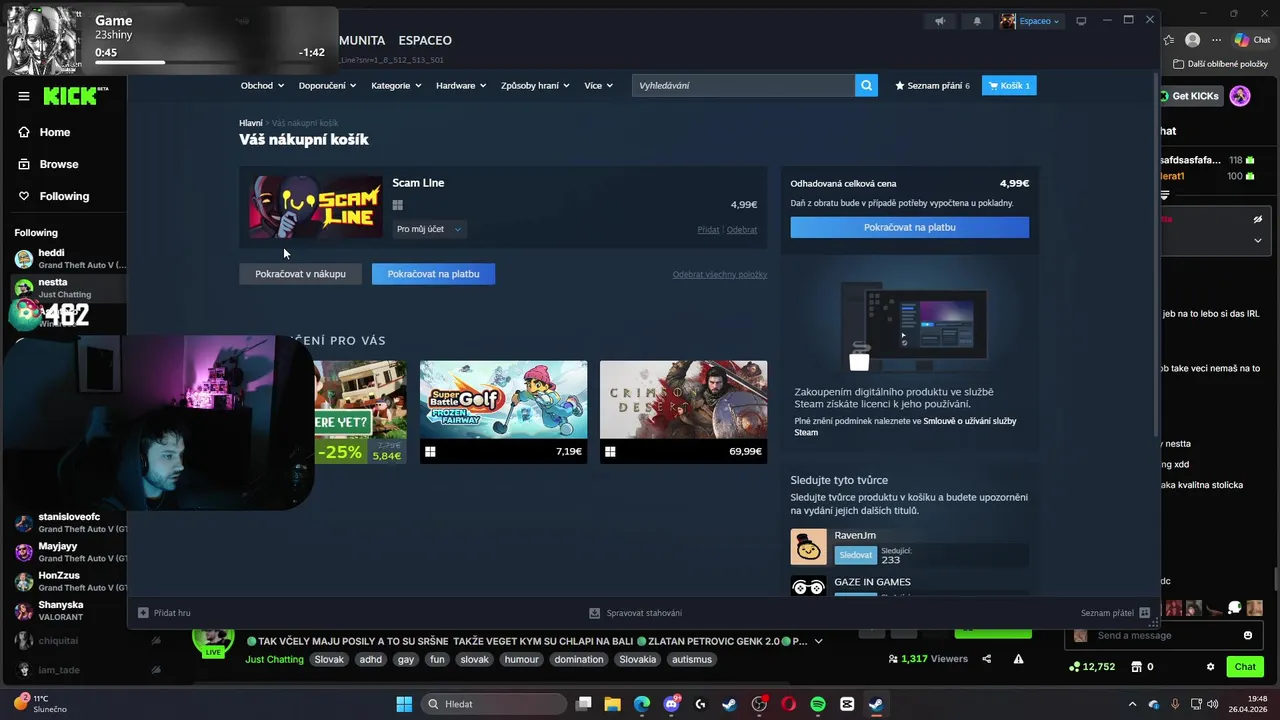Open the Kick gift shop icon
The width and height of the screenshot is (1280, 720).
[x=1137, y=667]
